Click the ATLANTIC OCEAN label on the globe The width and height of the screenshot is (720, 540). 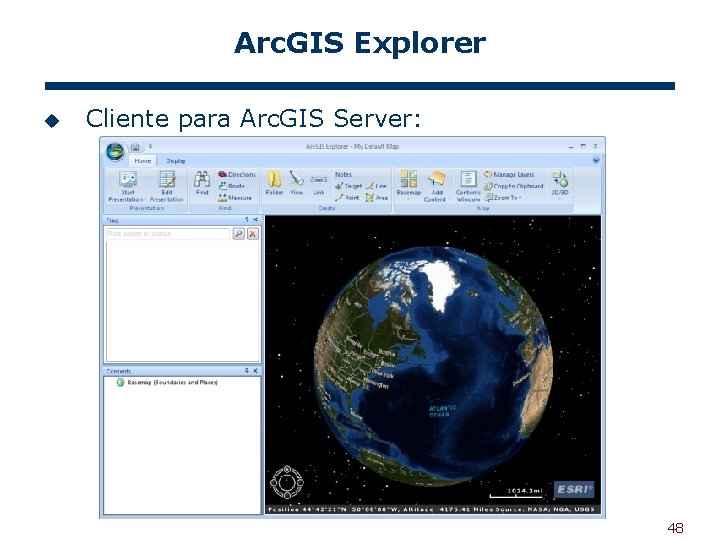pos(442,411)
